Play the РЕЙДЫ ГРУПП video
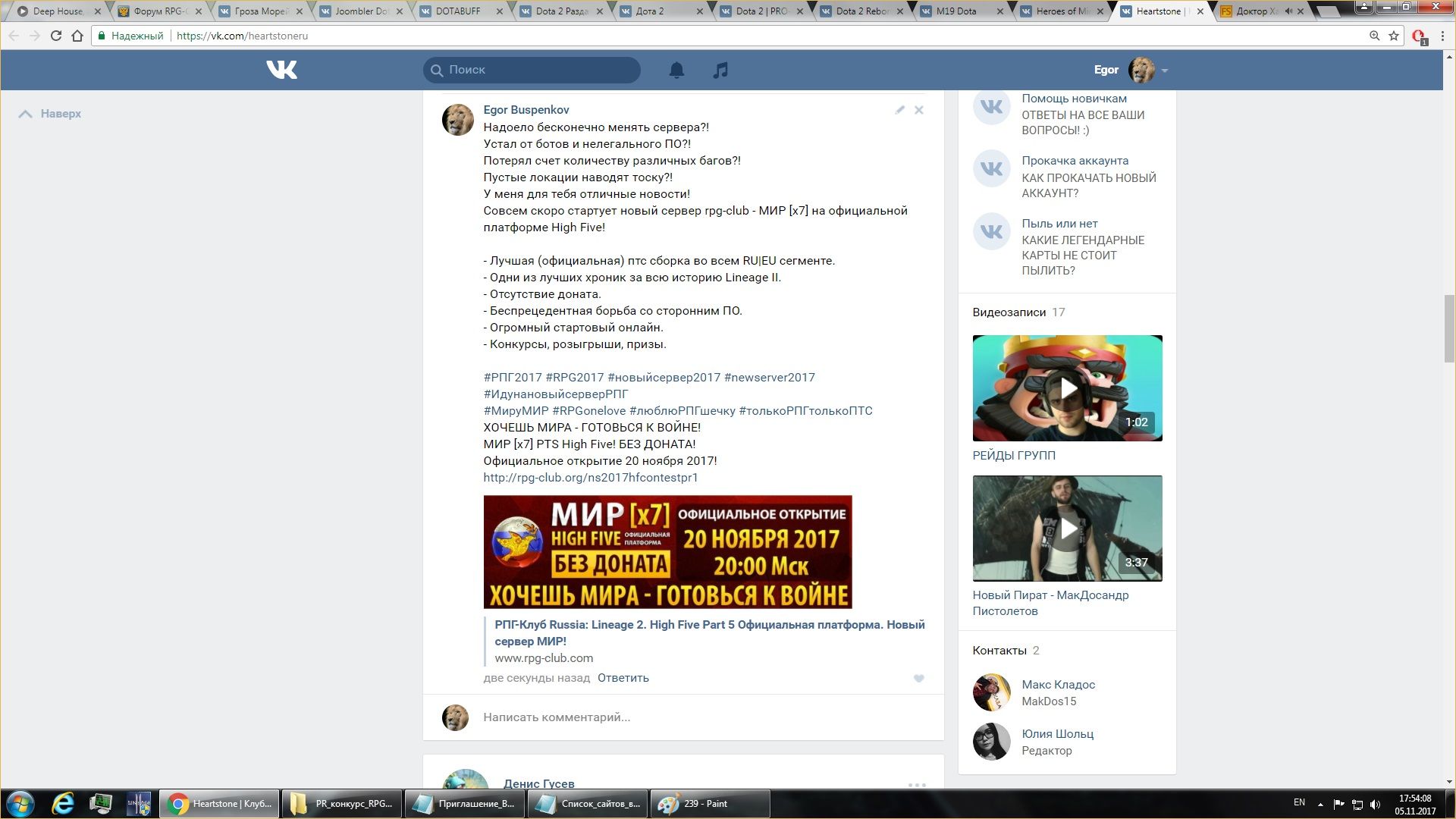The image size is (1456, 819). point(1067,388)
